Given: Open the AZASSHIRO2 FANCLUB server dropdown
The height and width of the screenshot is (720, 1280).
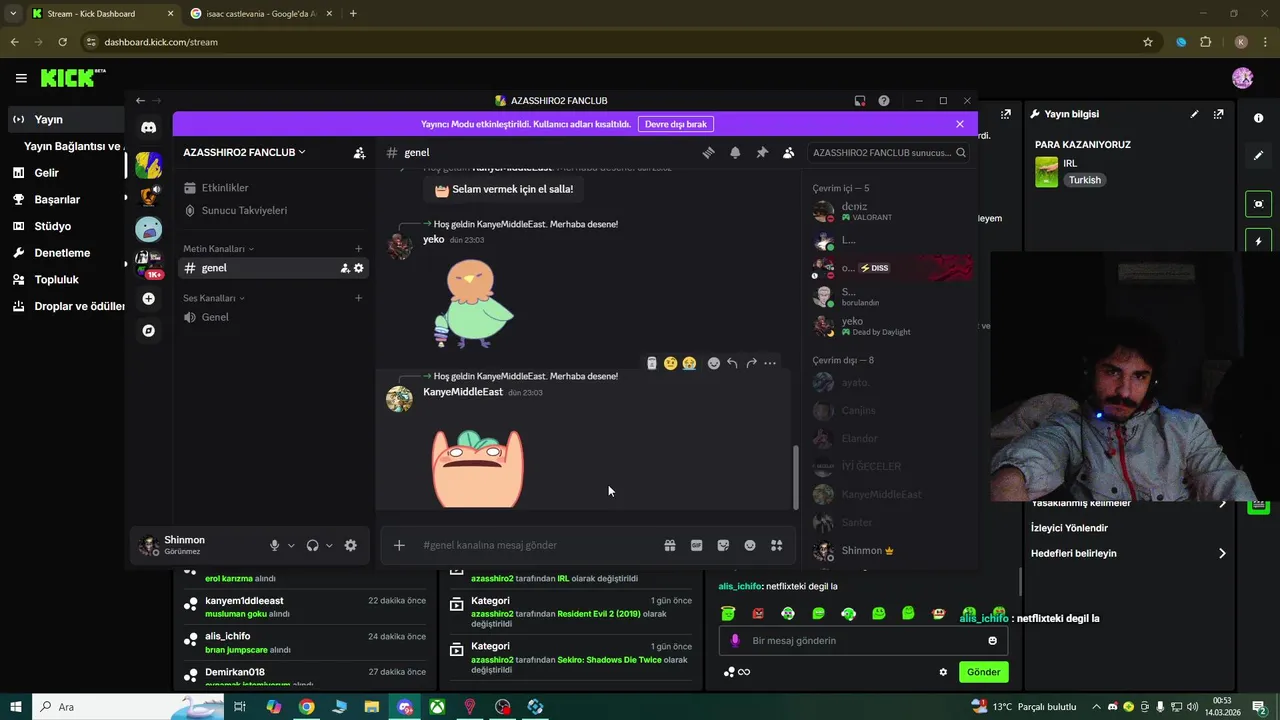Looking at the screenshot, I should [245, 152].
